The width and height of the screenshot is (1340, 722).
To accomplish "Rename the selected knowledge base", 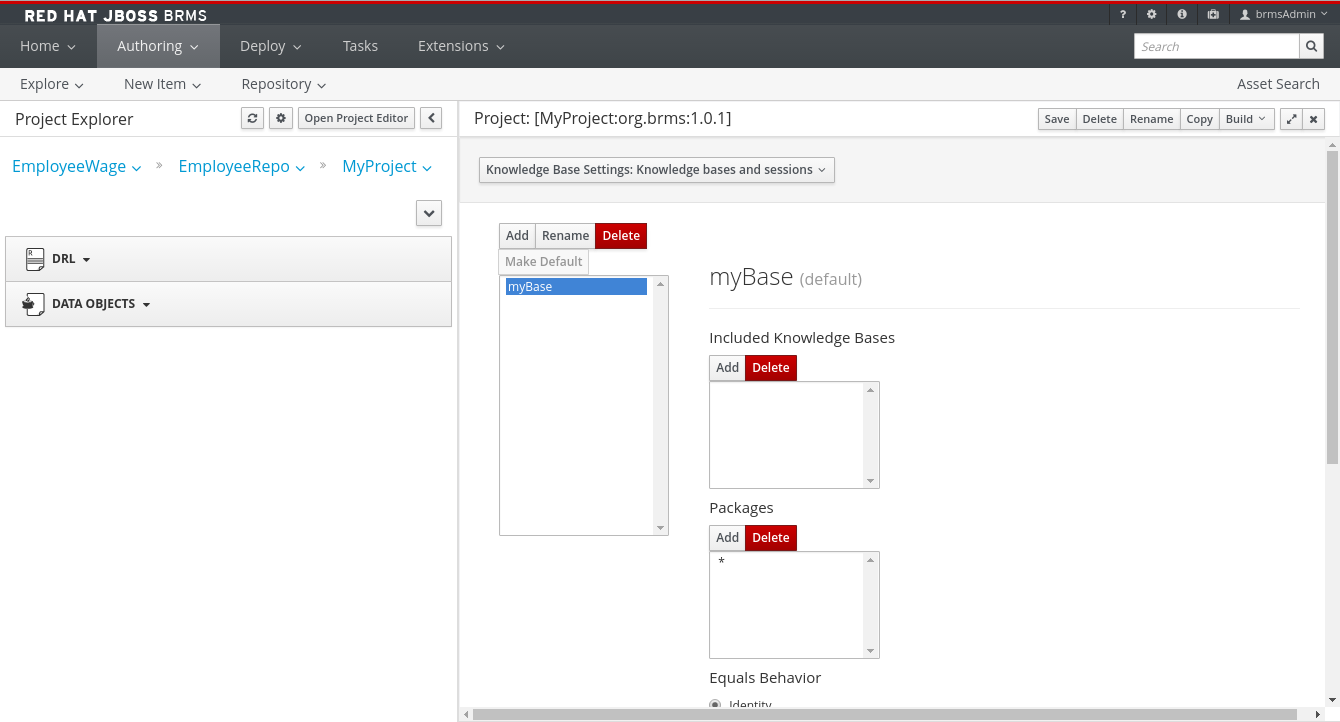I will coord(565,236).
